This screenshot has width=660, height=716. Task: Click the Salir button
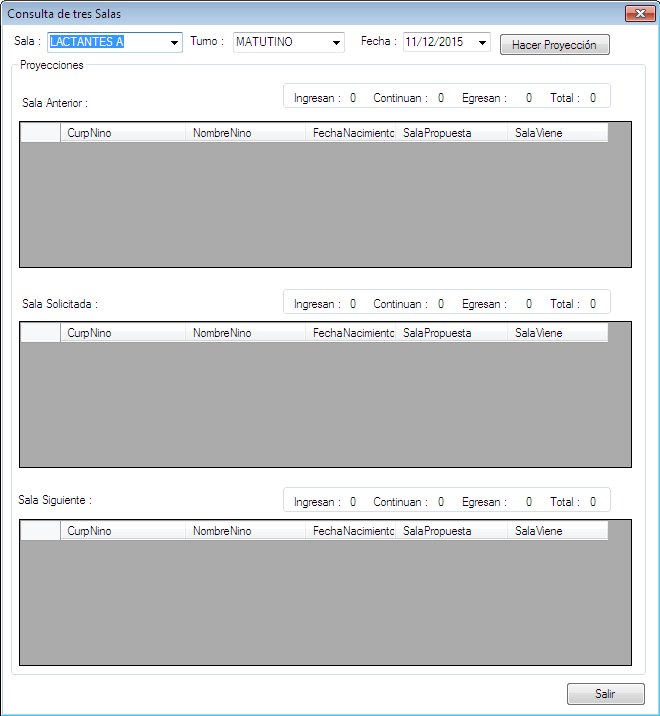point(605,694)
